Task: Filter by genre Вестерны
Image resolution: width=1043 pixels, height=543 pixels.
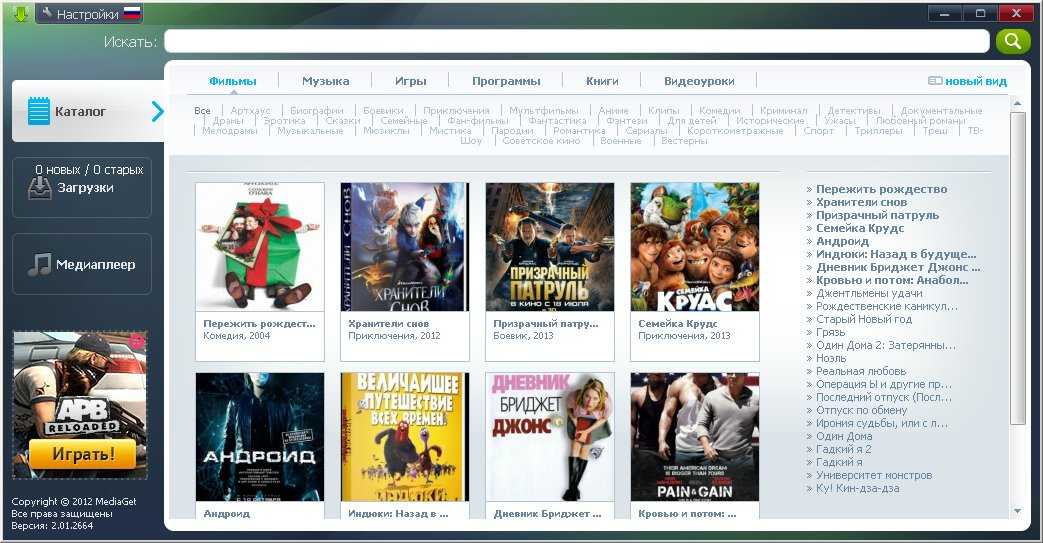Action: 684,140
